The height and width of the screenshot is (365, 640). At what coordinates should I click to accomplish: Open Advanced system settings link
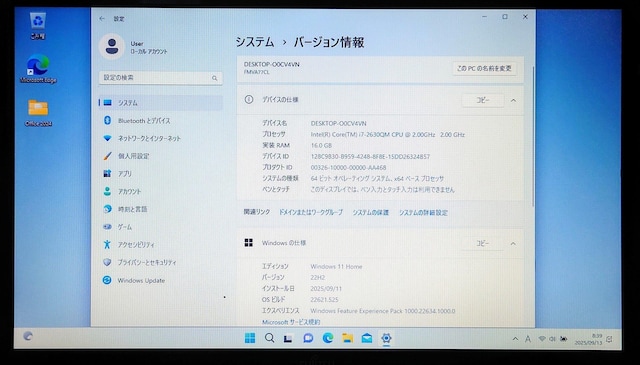coord(423,212)
